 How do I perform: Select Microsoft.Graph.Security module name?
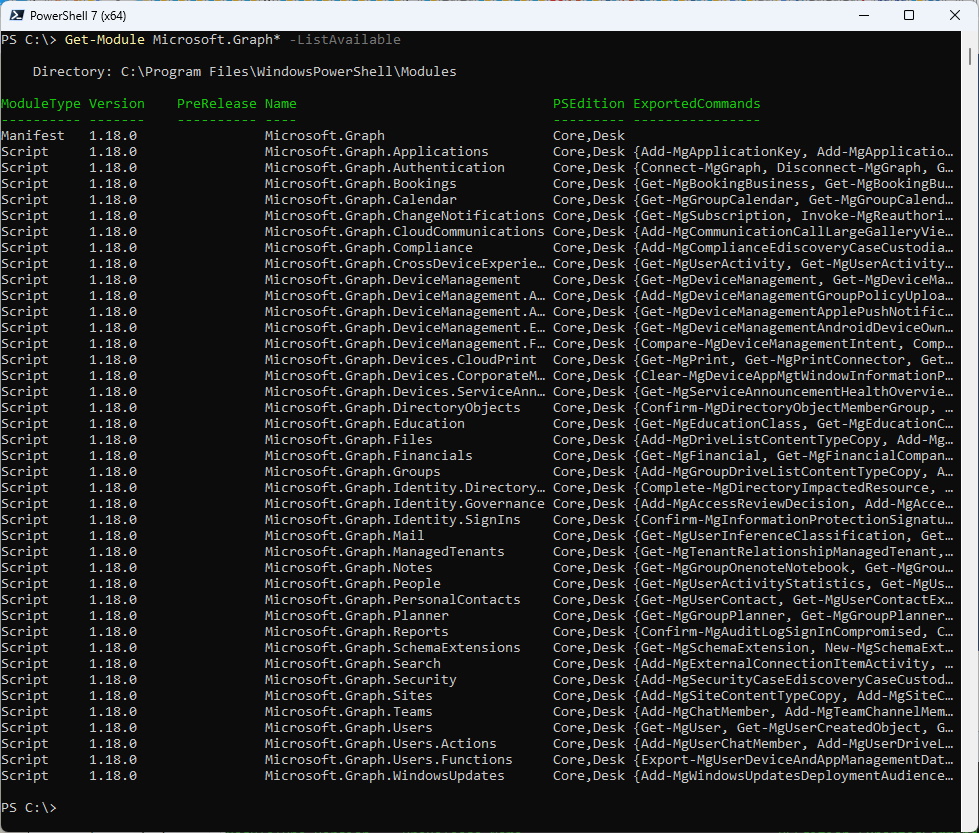pos(360,679)
